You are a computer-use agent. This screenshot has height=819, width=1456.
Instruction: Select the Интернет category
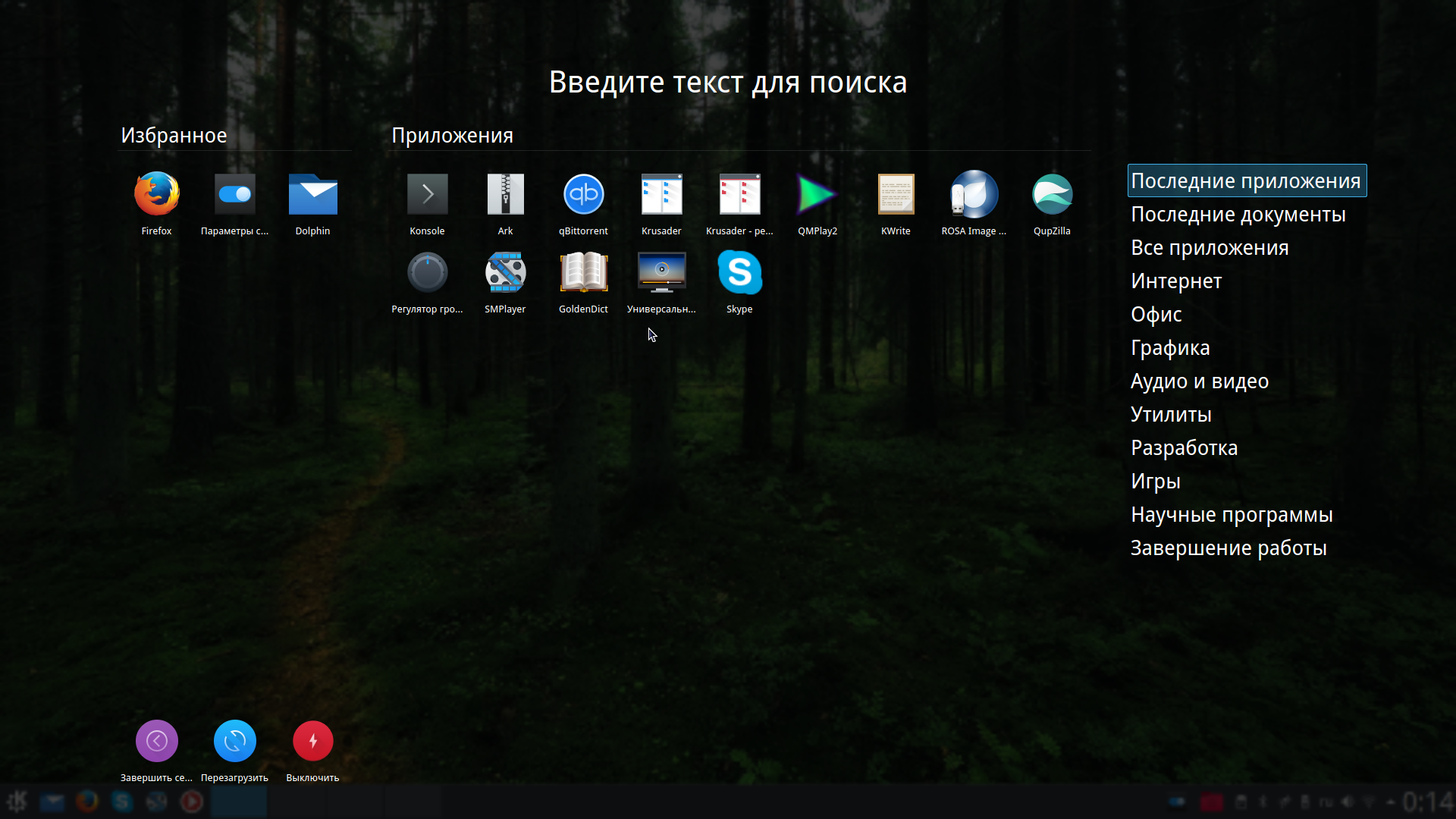point(1175,281)
